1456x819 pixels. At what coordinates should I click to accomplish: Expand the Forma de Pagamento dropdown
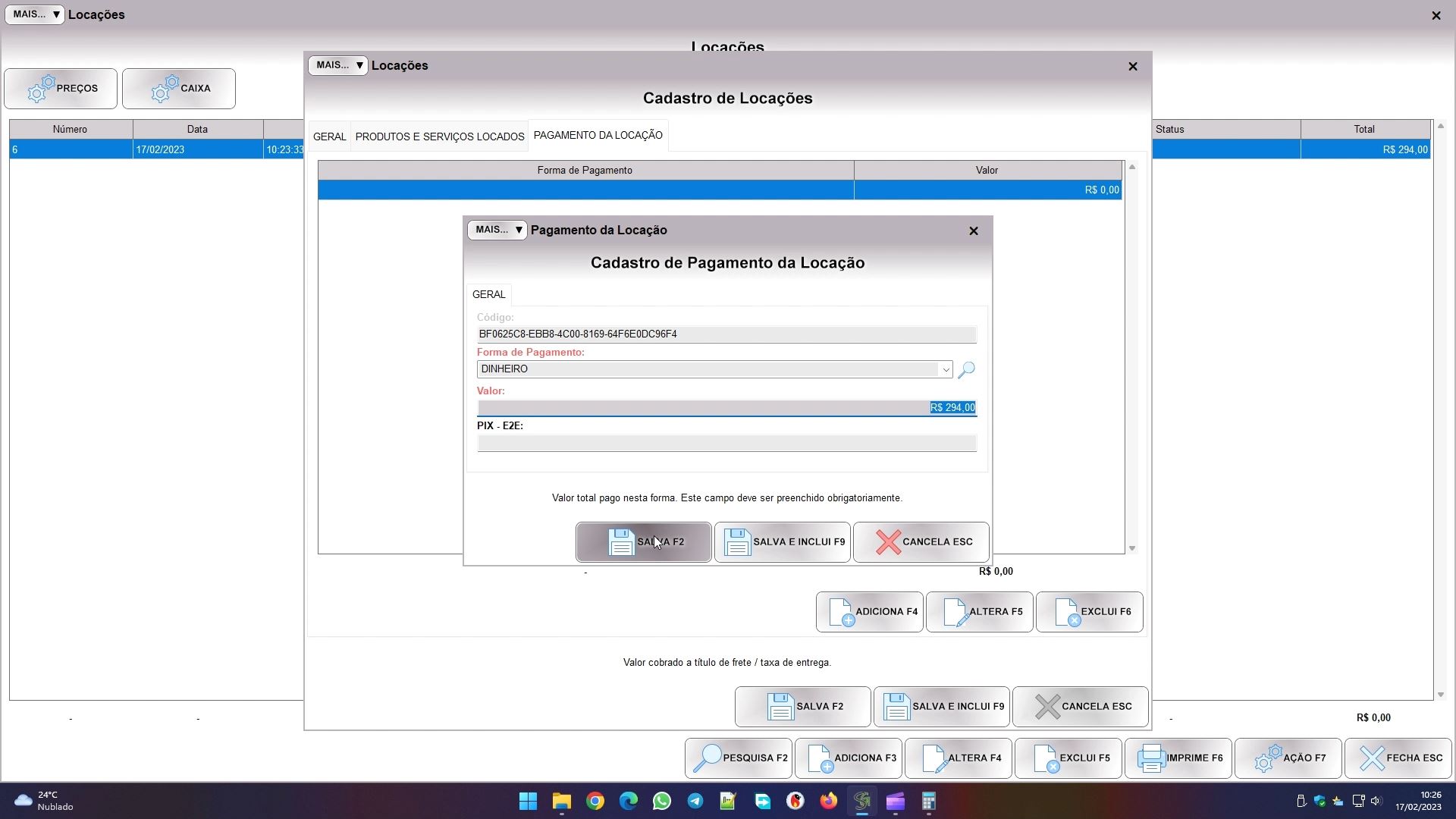(945, 370)
